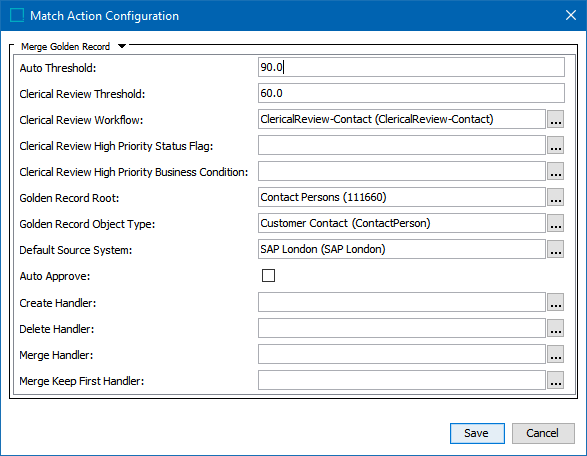
Task: Browse for Merge Keep First Handler
Action: [556, 380]
